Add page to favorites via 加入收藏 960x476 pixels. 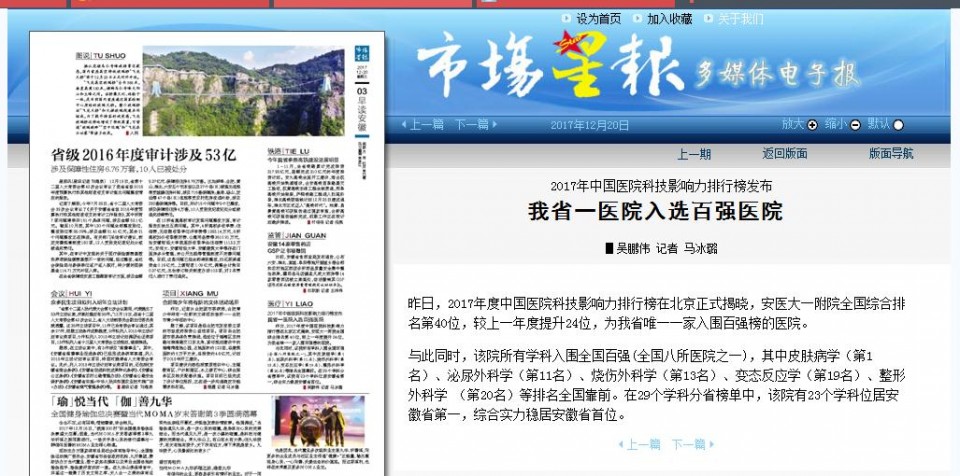pyautogui.click(x=669, y=19)
